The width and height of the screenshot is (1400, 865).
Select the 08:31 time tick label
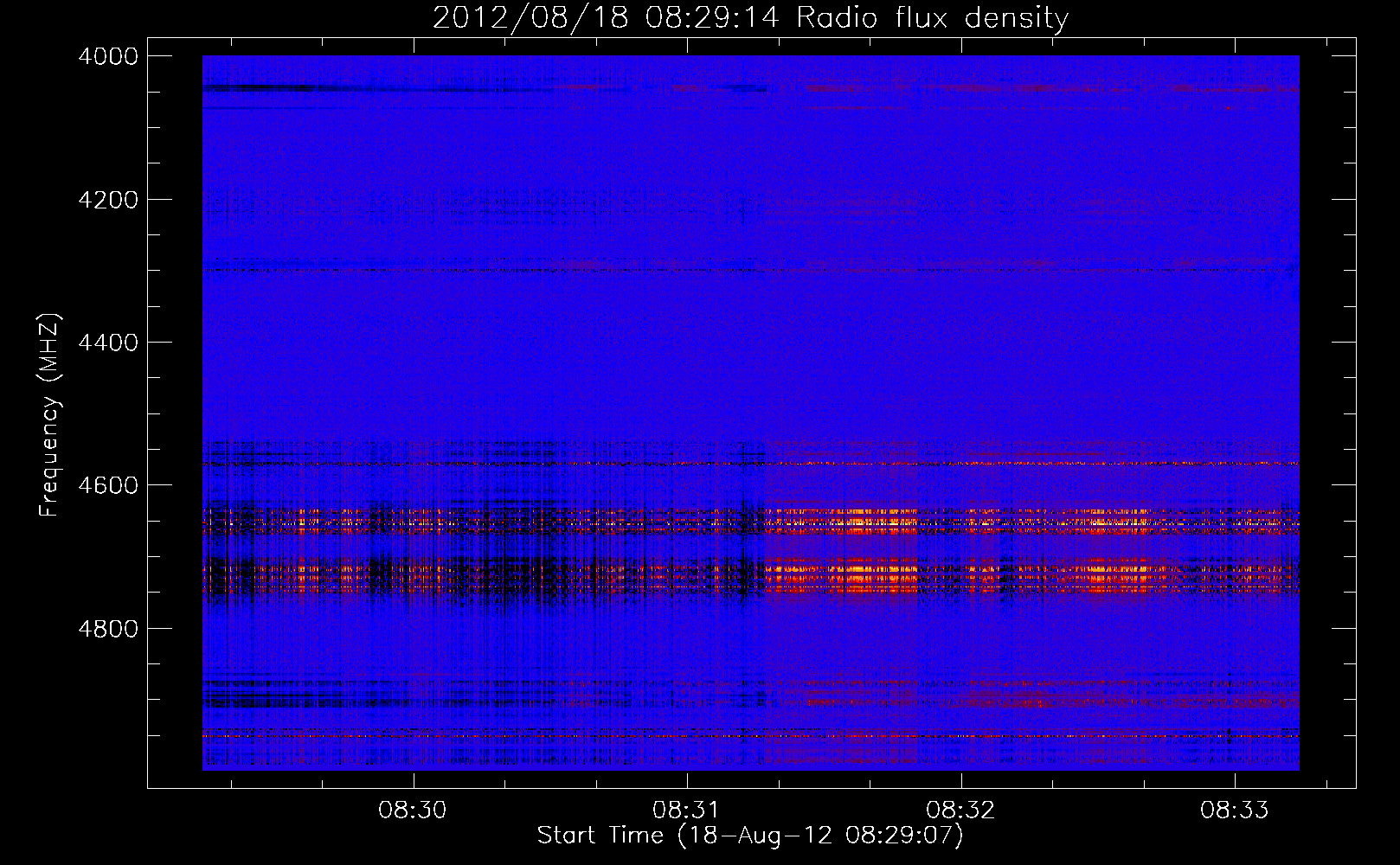[x=687, y=810]
